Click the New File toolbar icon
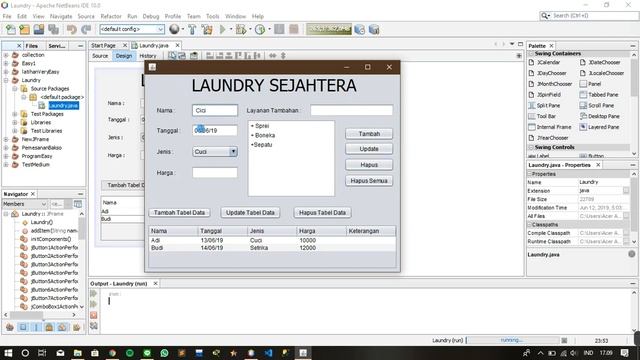 (x=11, y=29)
